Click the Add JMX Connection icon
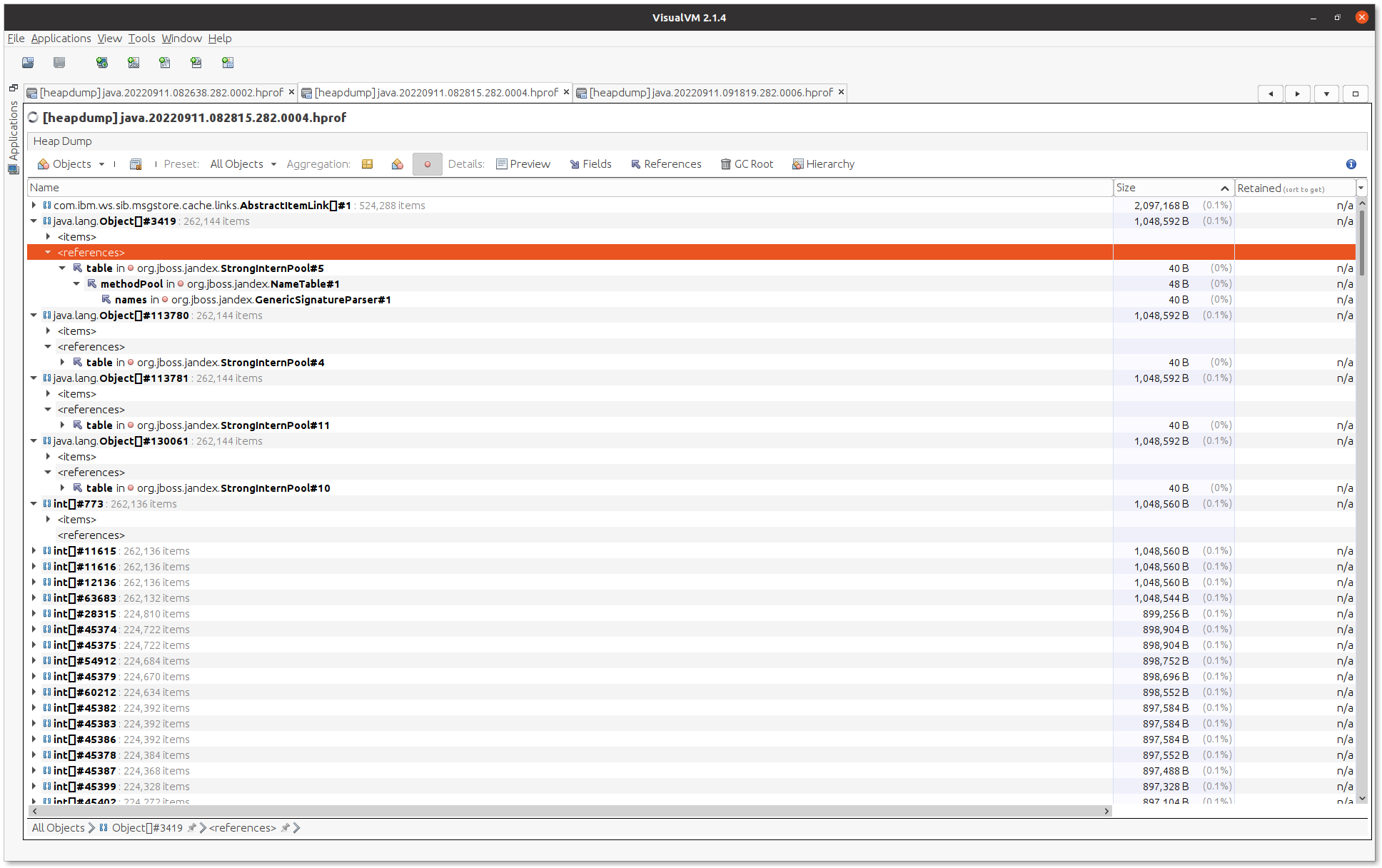 (133, 63)
